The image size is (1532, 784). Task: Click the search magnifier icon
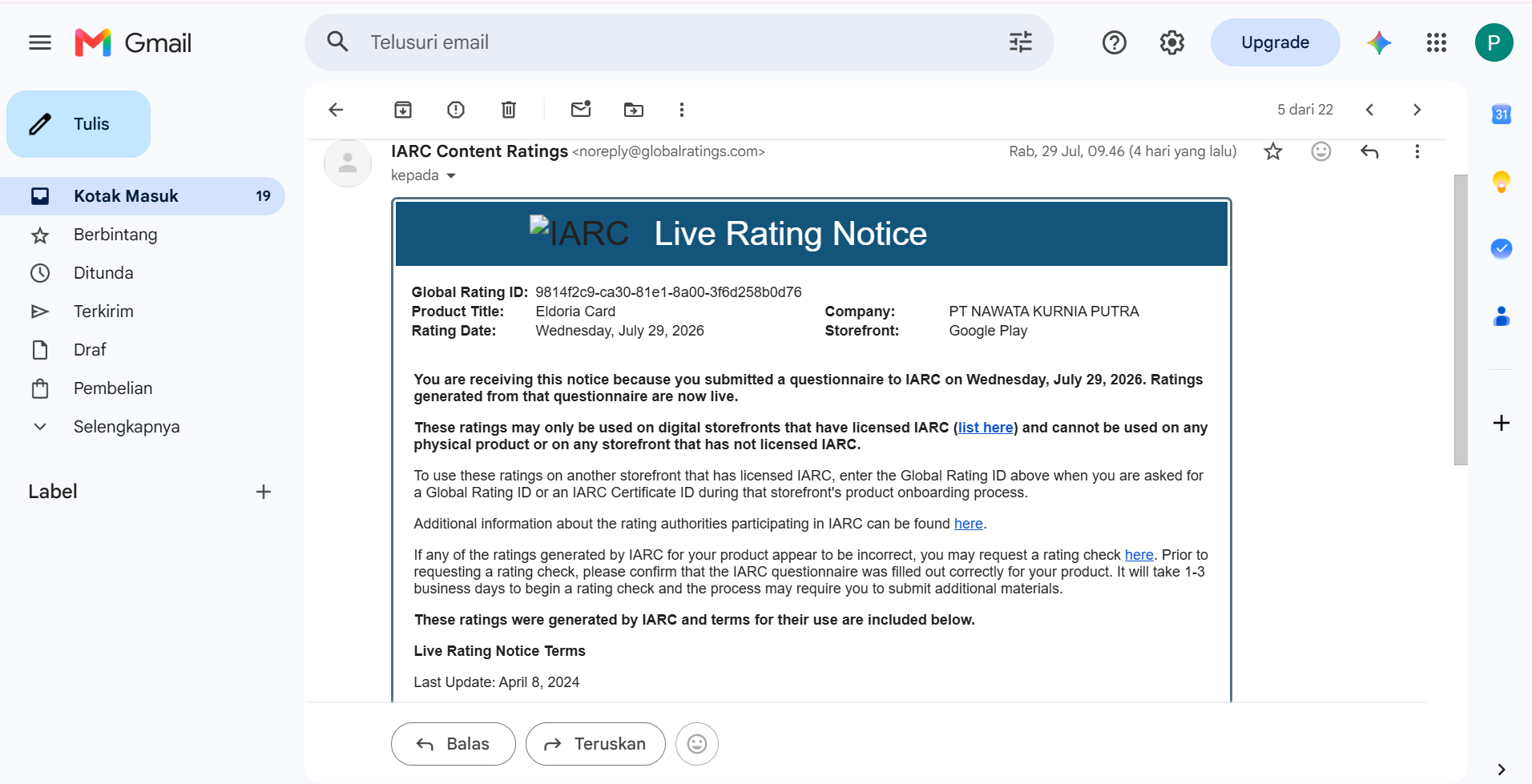(x=337, y=42)
